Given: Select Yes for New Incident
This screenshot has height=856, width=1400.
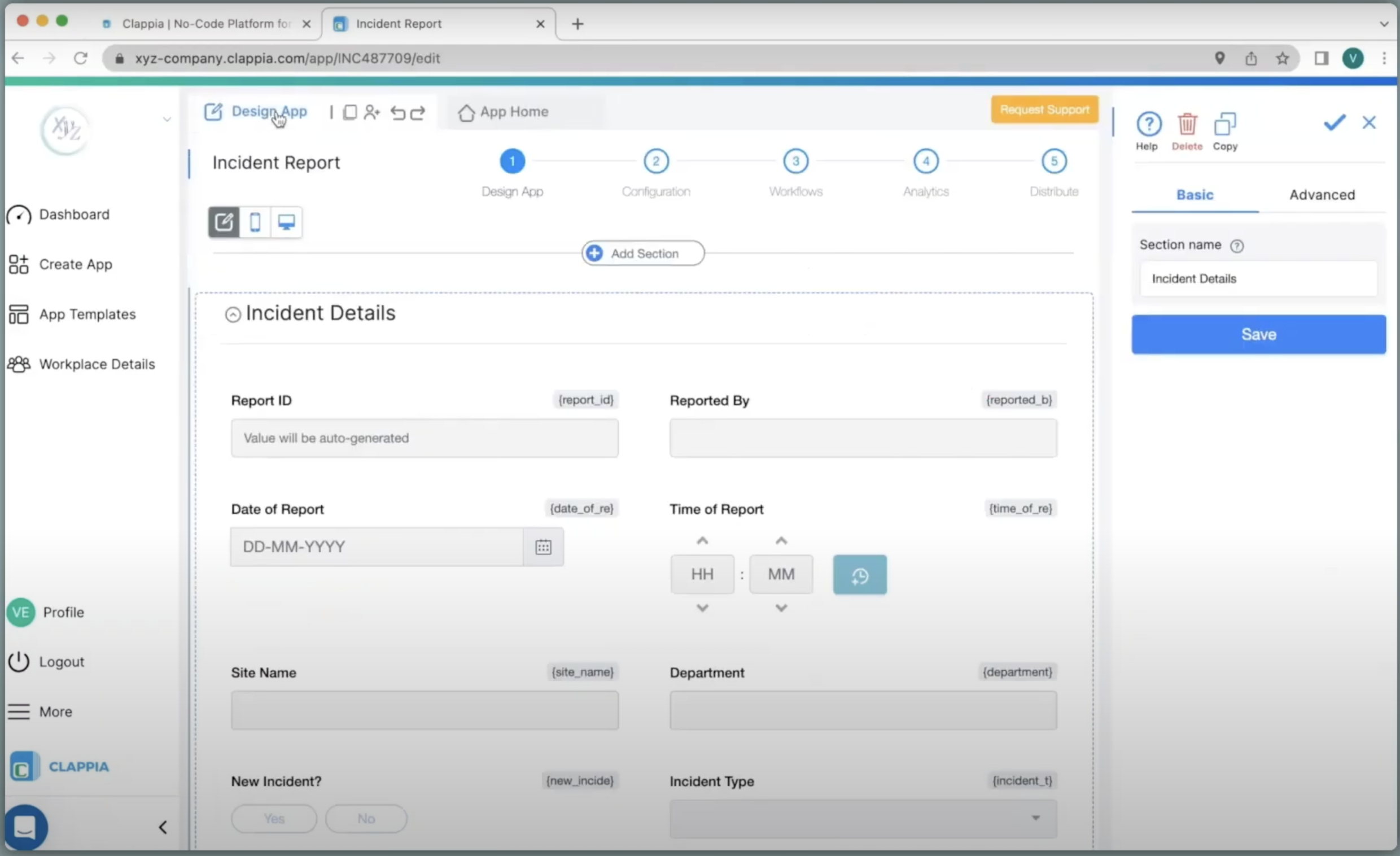Looking at the screenshot, I should 274,819.
